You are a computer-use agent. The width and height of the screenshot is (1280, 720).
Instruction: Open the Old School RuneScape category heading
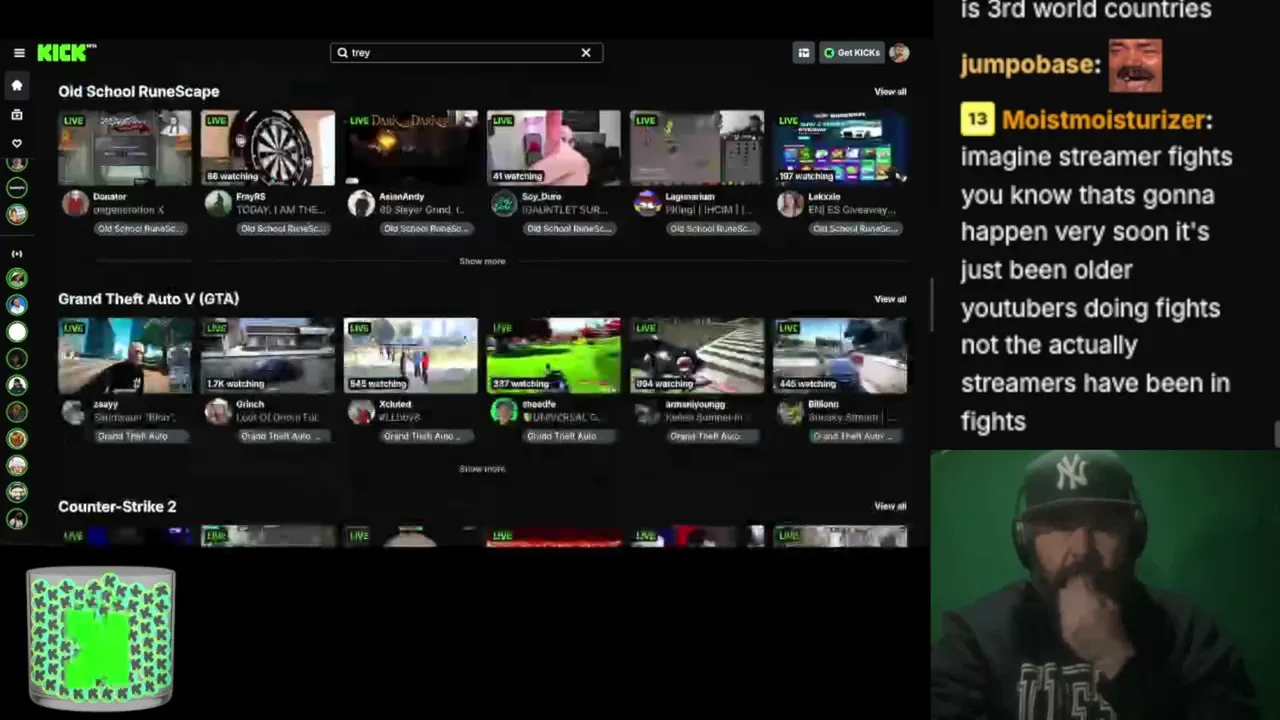139,91
